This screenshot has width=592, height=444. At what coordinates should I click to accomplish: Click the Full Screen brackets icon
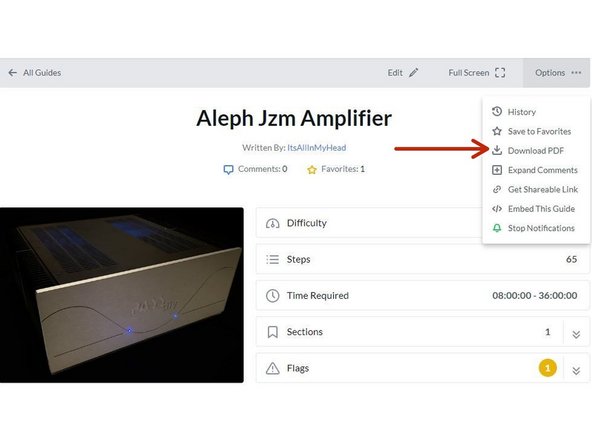point(500,72)
